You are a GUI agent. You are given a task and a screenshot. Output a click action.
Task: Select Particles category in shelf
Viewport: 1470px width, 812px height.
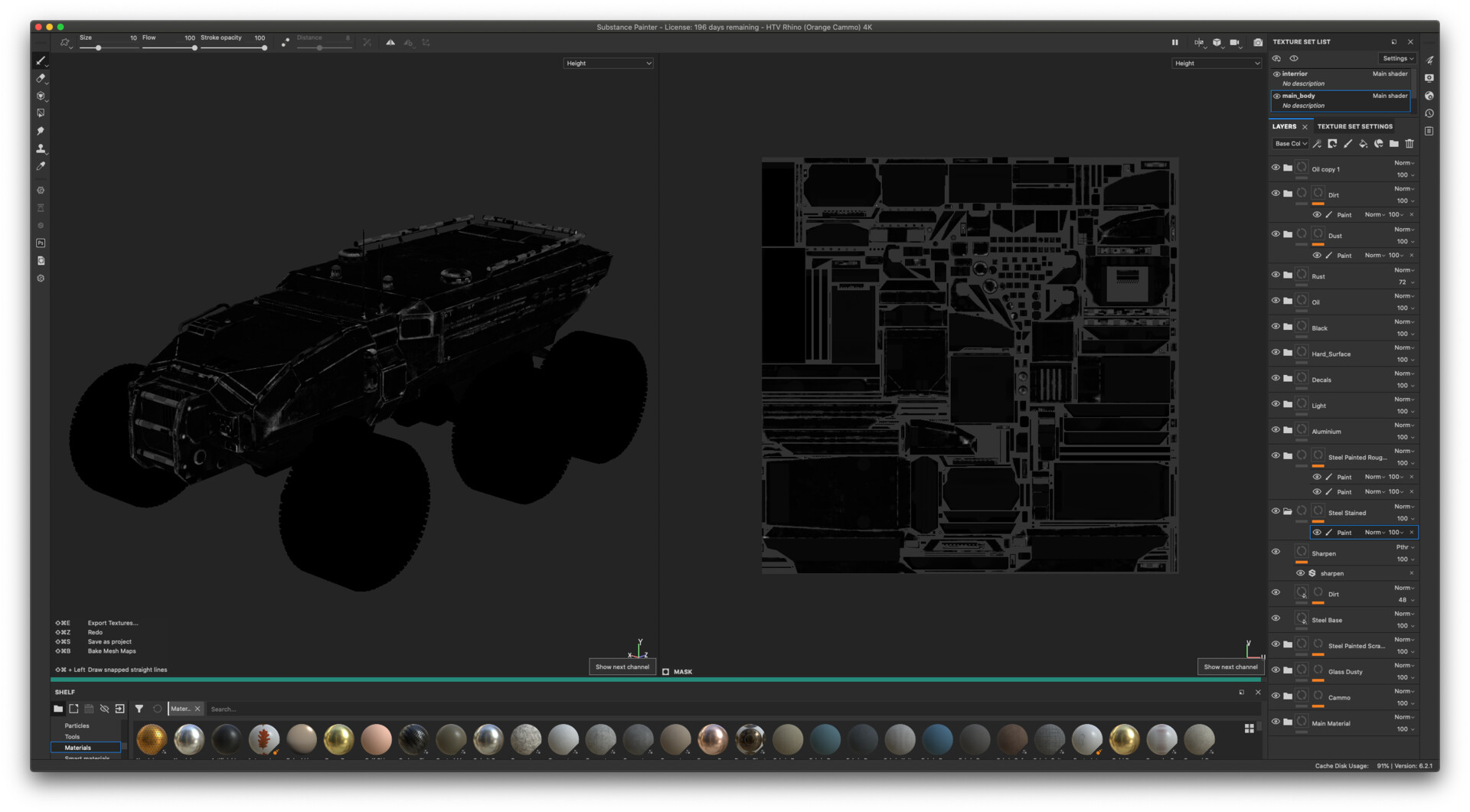click(x=77, y=726)
